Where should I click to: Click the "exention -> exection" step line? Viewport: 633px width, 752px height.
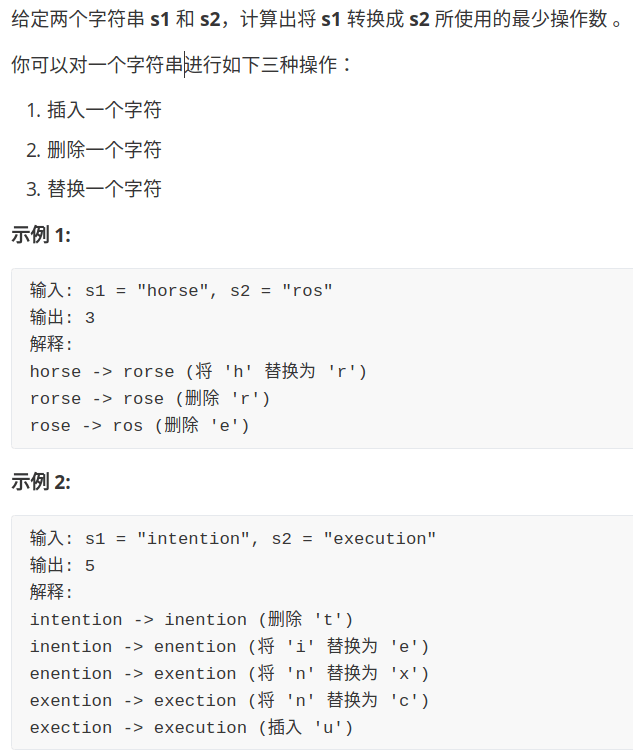tap(229, 701)
